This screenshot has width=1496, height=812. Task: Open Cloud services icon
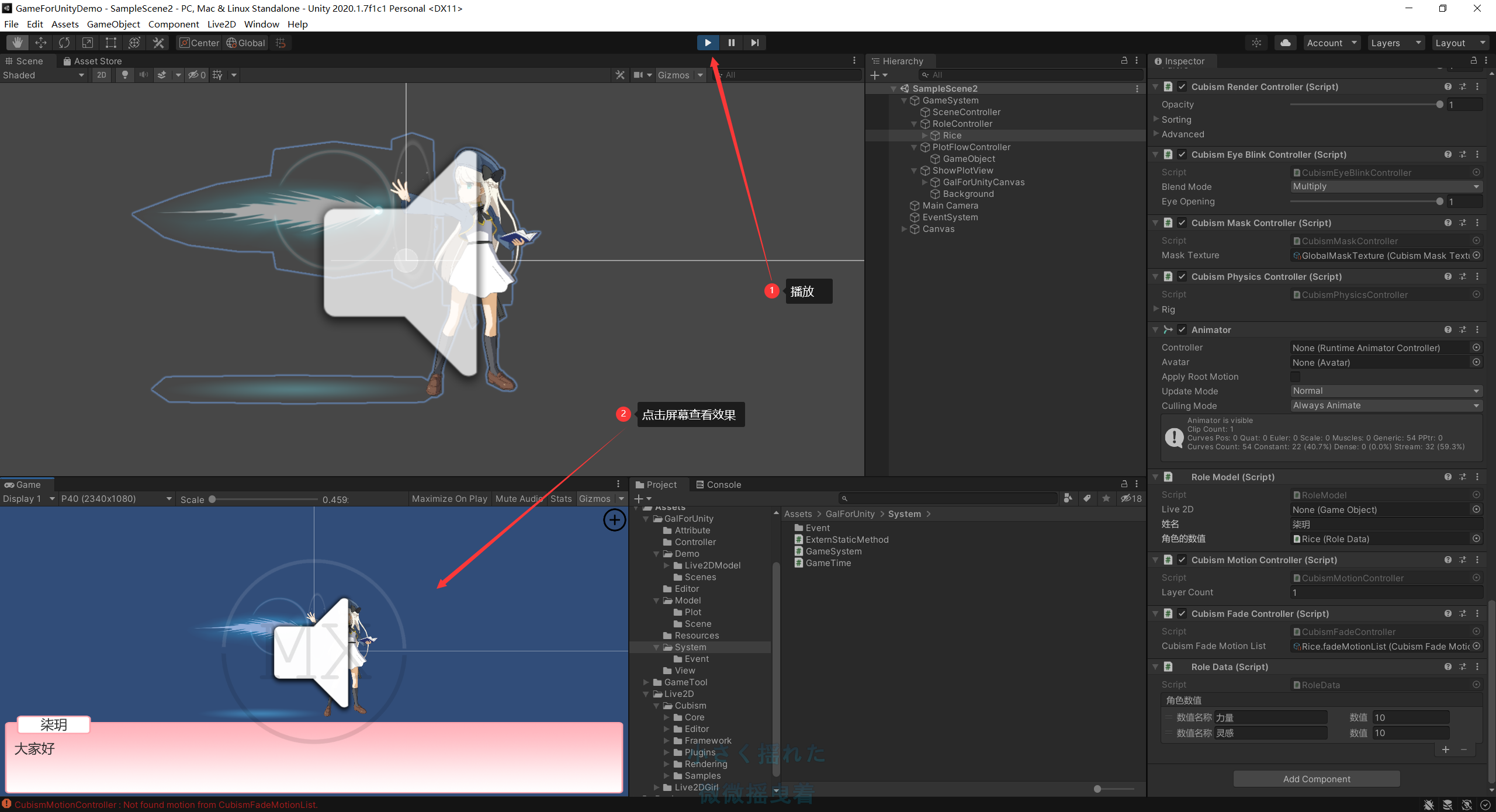(1285, 43)
